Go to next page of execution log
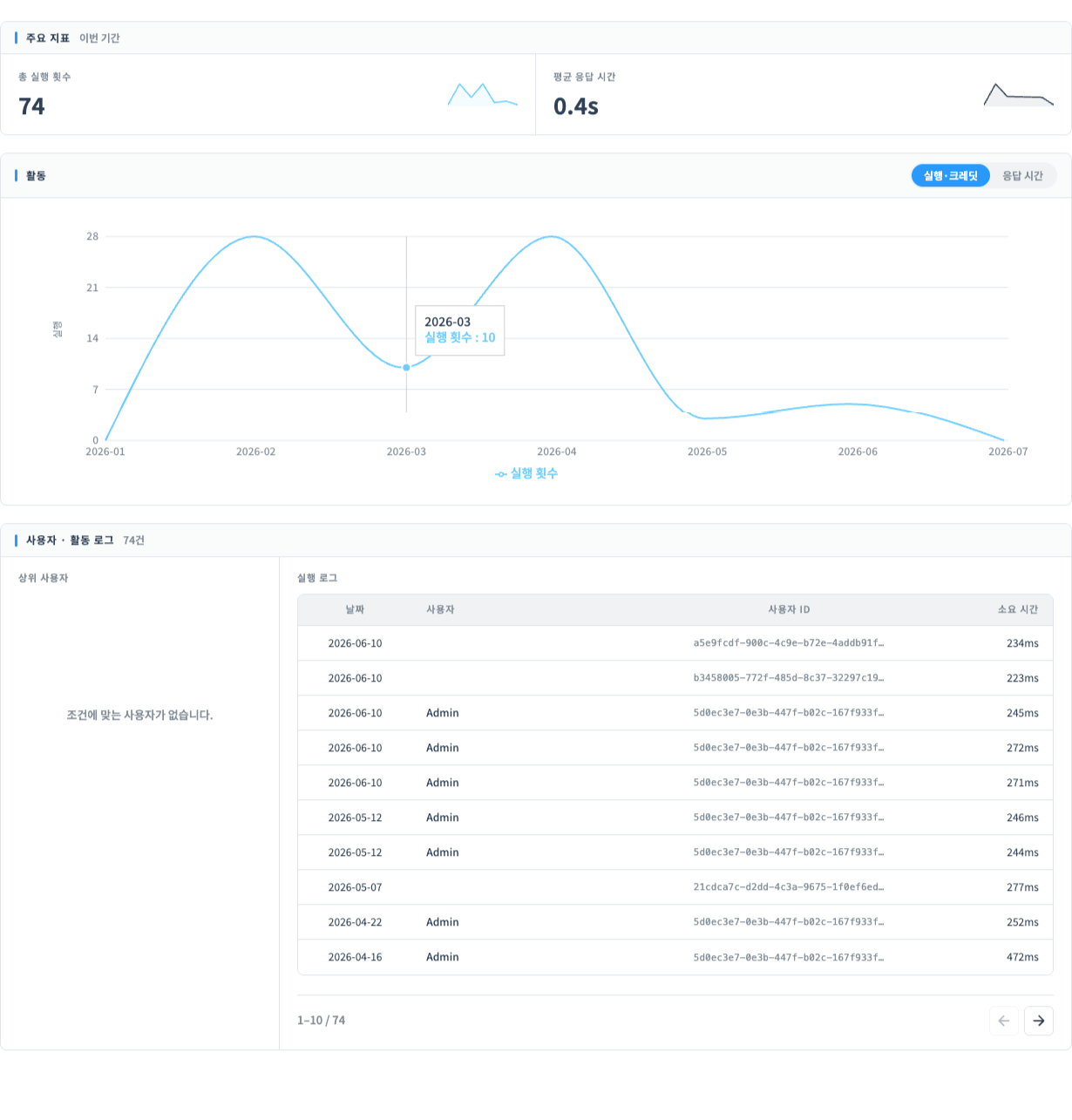This screenshot has width=1072, height=1120. [x=1038, y=1021]
